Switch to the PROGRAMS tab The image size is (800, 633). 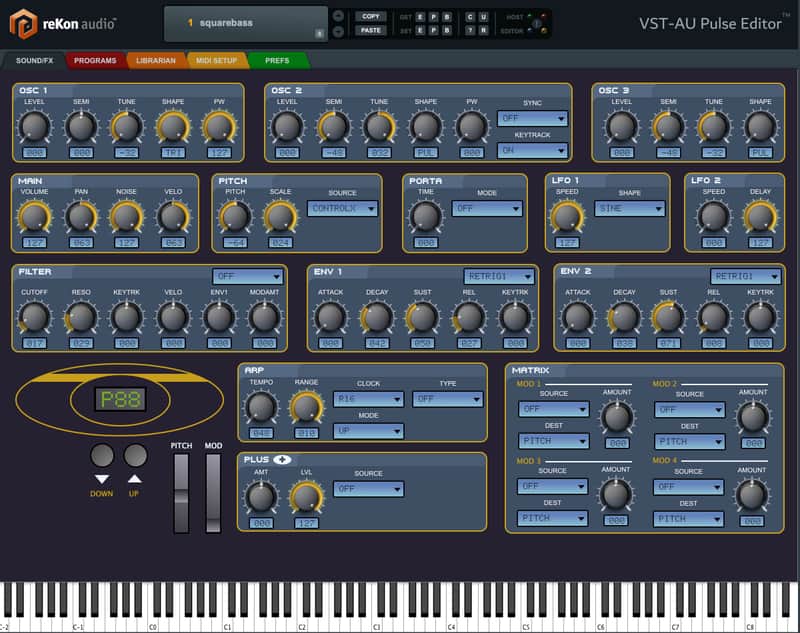click(95, 61)
